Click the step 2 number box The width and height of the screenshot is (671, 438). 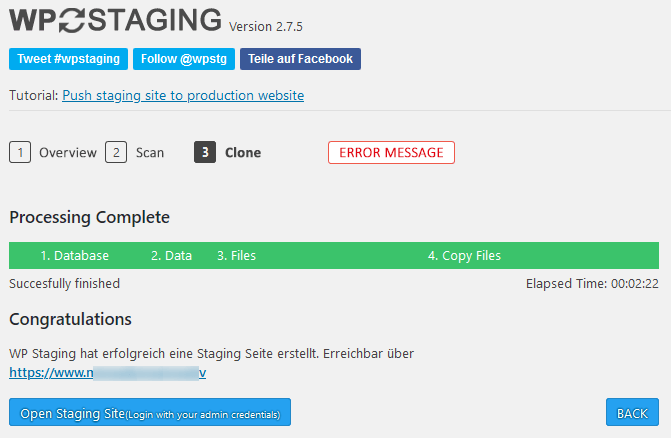pos(116,152)
